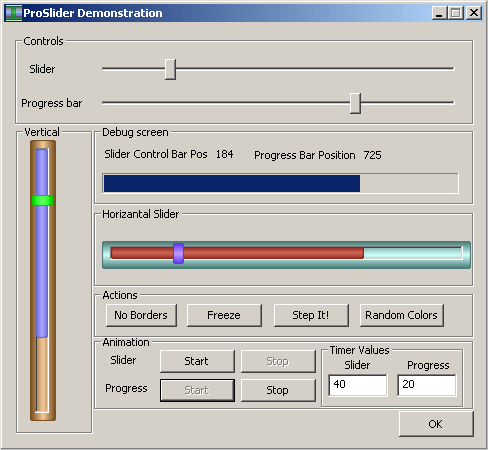488x450 pixels.
Task: Click the dark blue debug progress bar
Action: pos(232,183)
